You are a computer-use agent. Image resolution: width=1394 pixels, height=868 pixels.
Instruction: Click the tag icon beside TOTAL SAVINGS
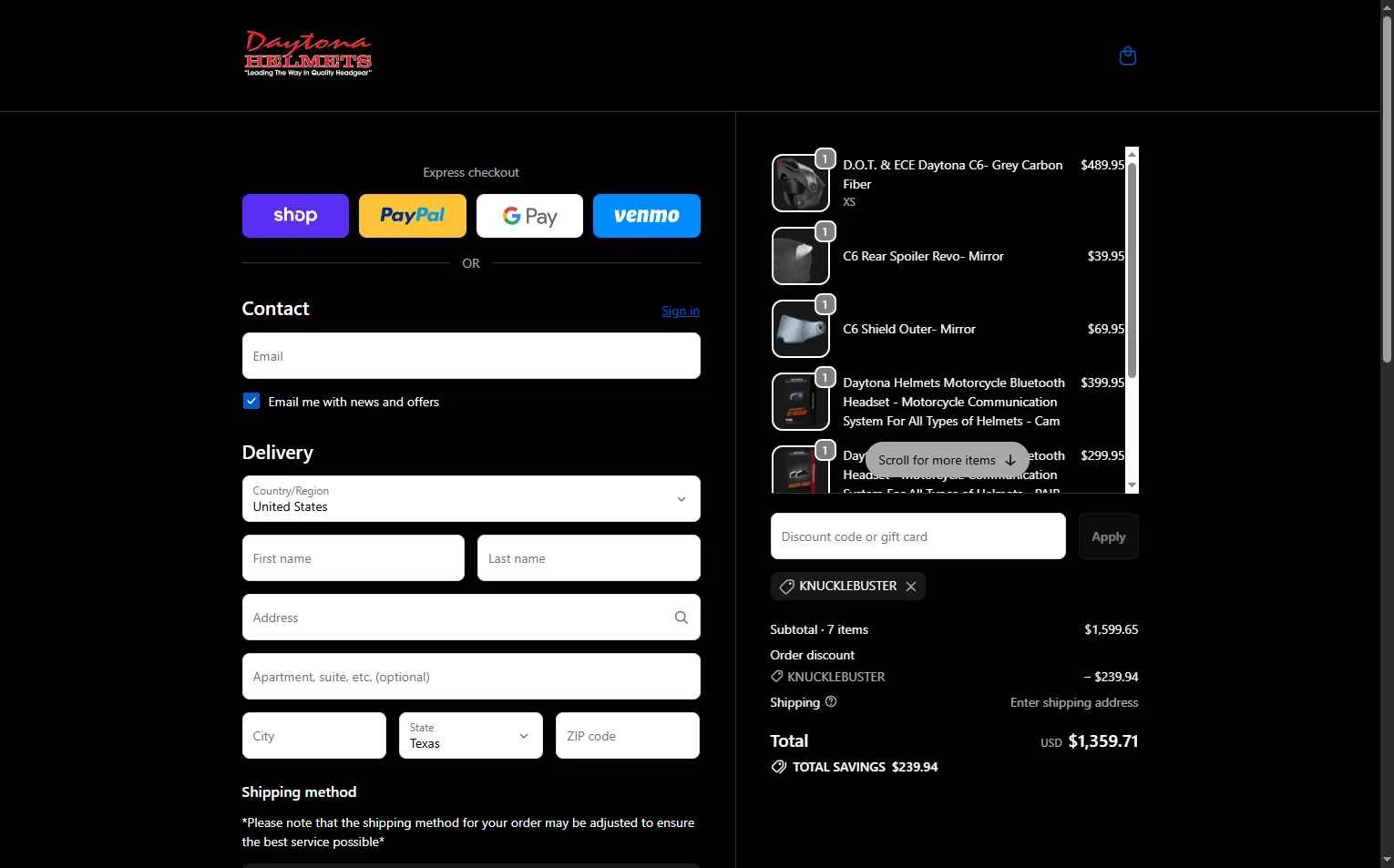click(x=778, y=767)
